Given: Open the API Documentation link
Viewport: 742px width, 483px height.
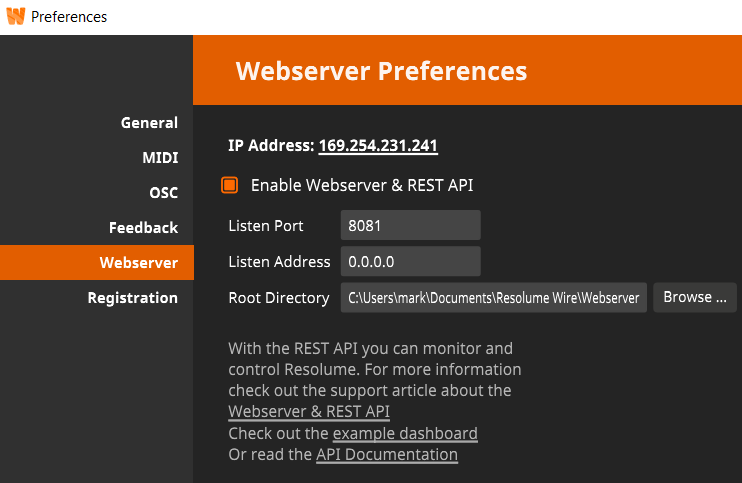Looking at the screenshot, I should pos(387,455).
